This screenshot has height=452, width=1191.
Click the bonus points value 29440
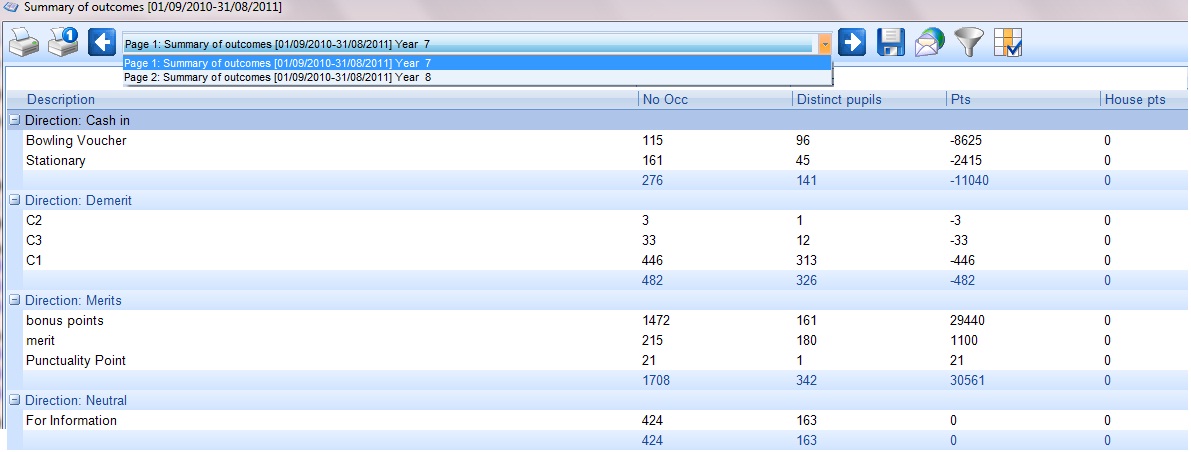coord(967,321)
